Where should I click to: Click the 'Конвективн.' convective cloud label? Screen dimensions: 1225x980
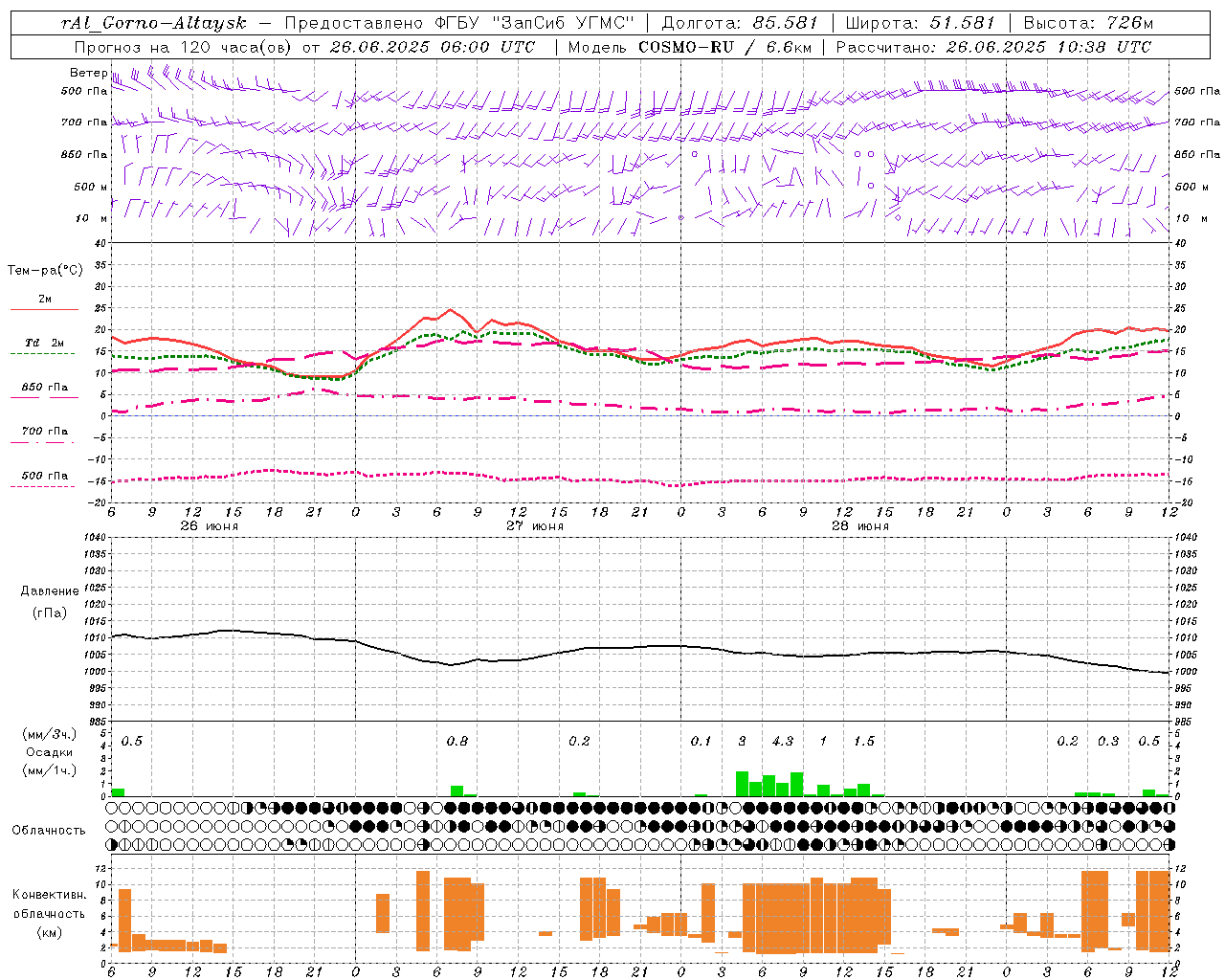pos(49,895)
